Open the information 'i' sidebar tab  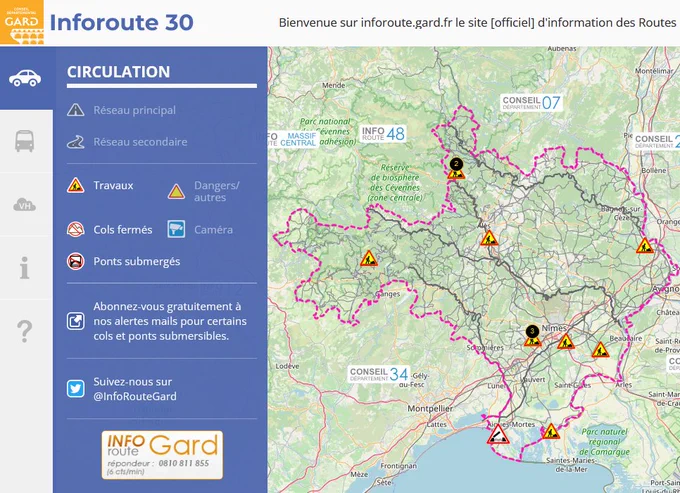25,268
